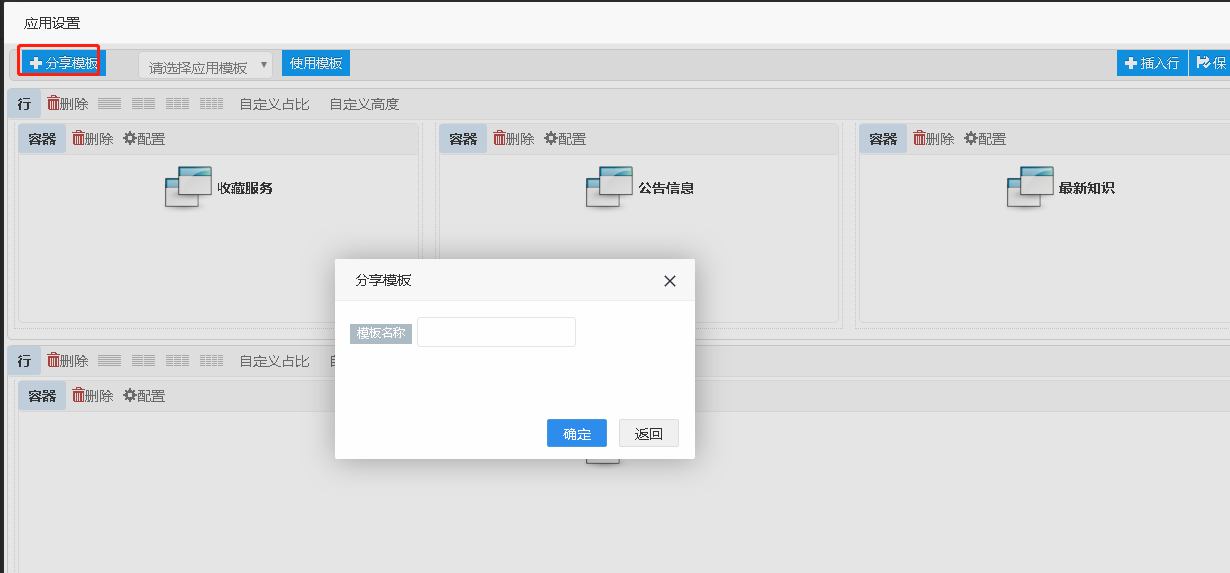This screenshot has width=1230, height=573.
Task: Open 配置 gear for 最新知识 container
Action: 985,139
